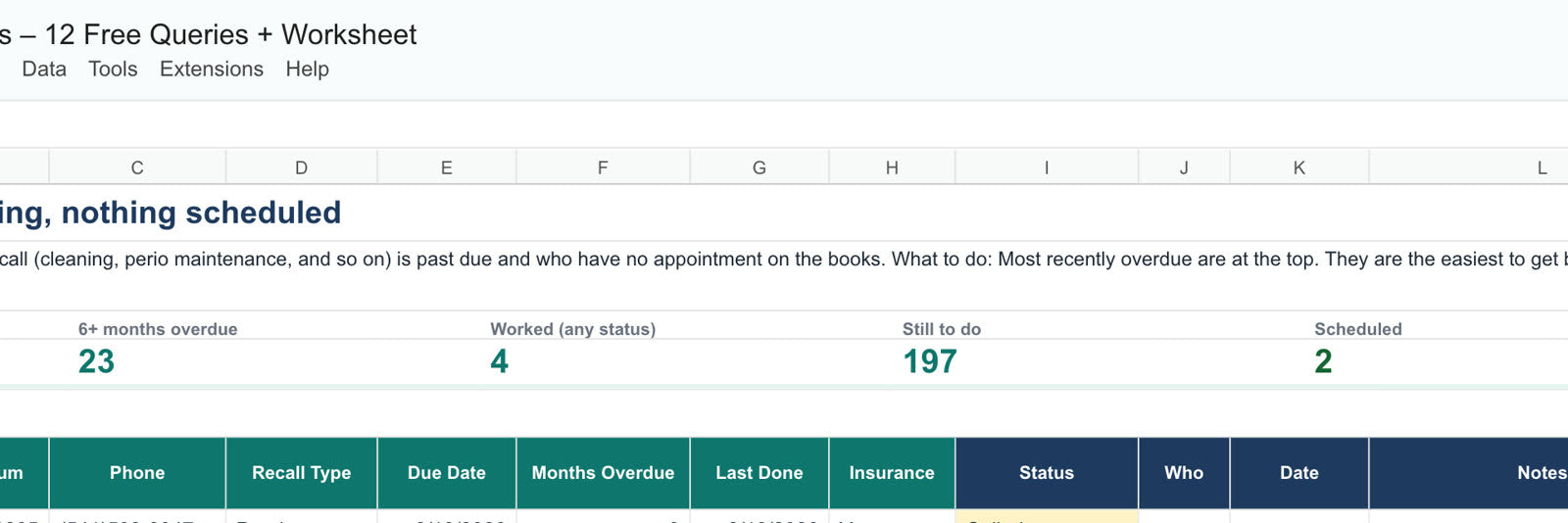Open the Help menu
1568x523 pixels.
pyautogui.click(x=307, y=70)
